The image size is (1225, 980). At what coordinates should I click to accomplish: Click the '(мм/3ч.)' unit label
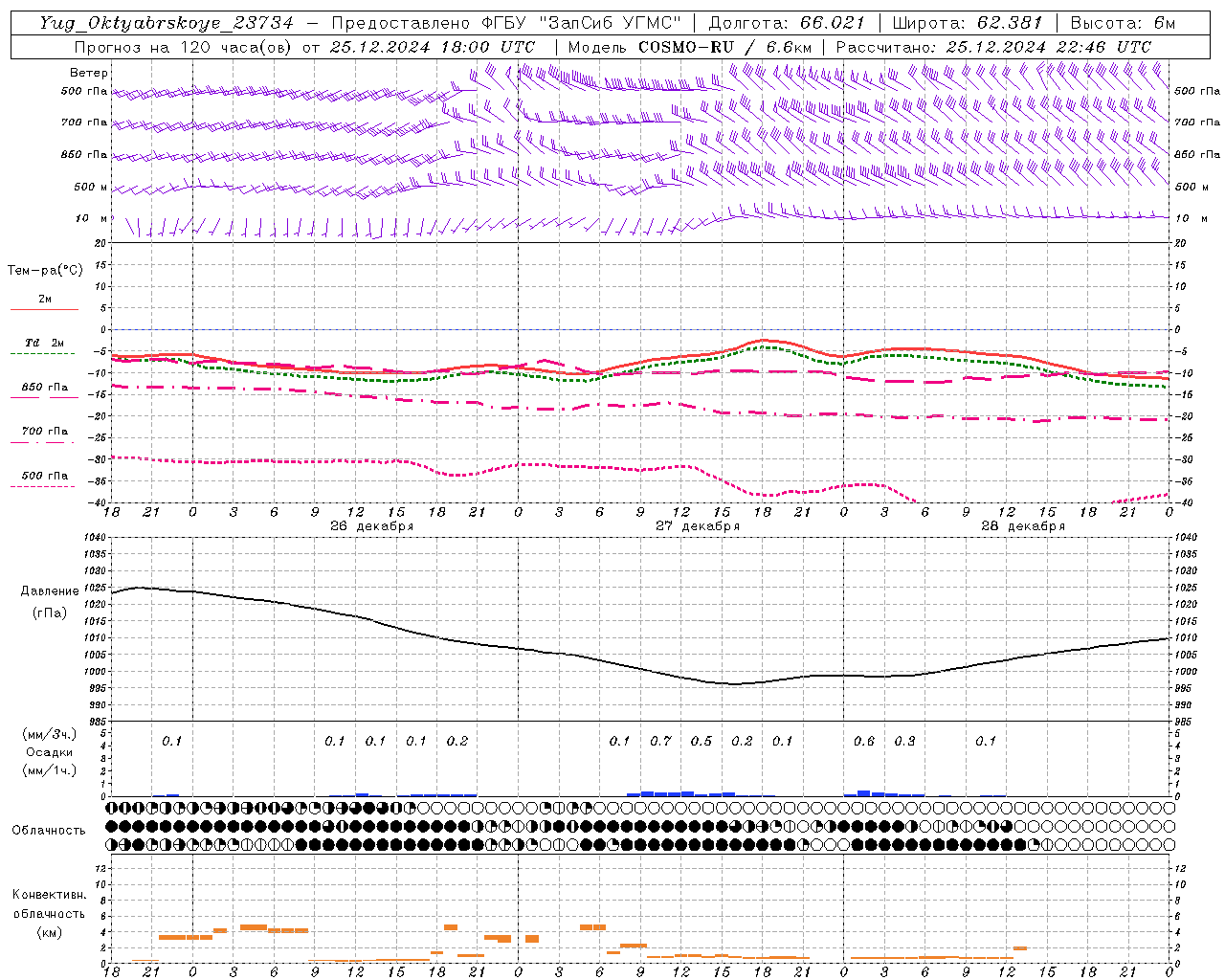click(50, 735)
